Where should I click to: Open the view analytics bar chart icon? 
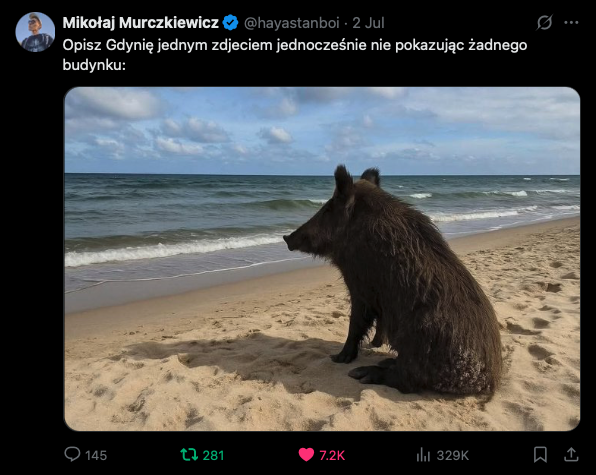[x=423, y=454]
